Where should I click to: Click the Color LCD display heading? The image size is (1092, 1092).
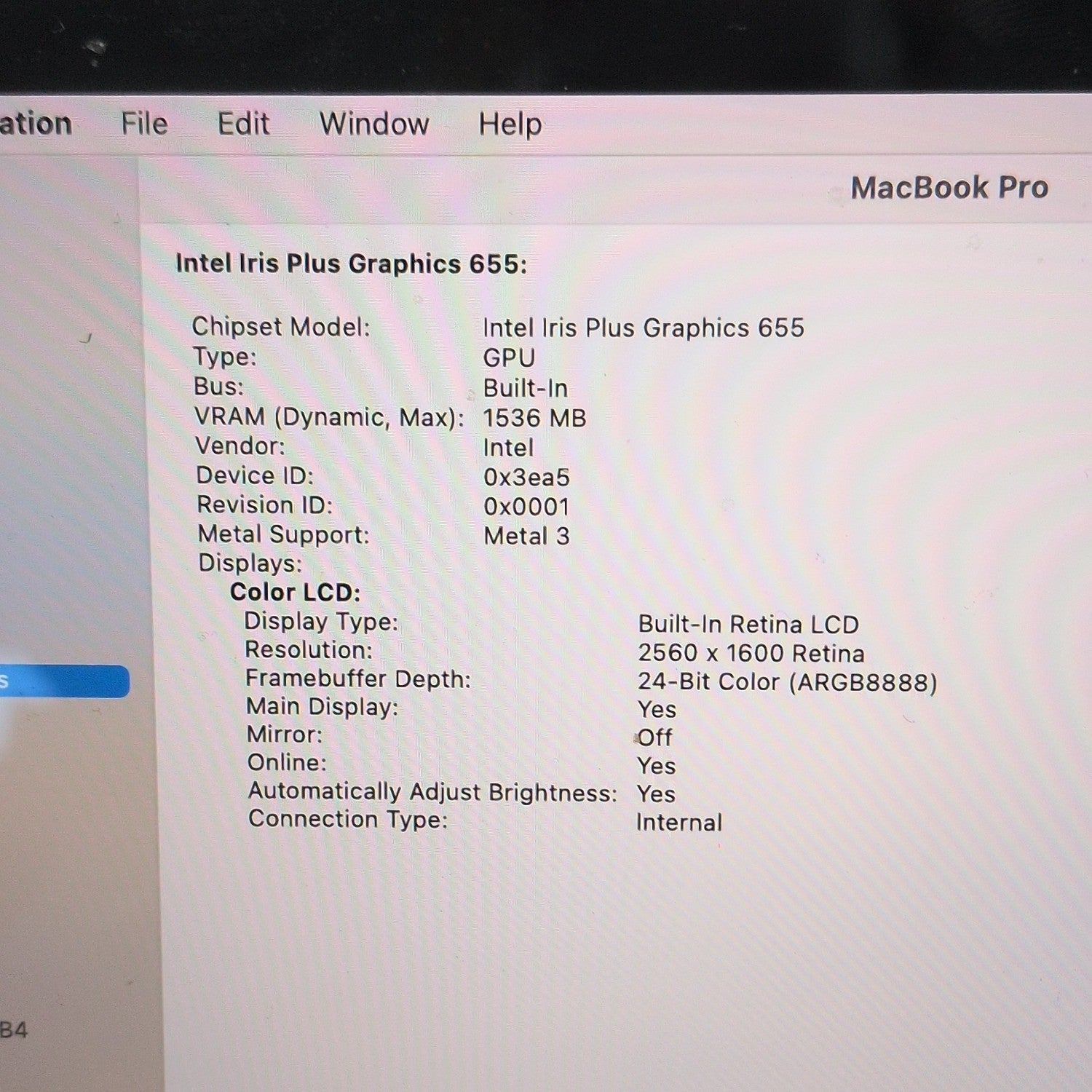[x=295, y=592]
